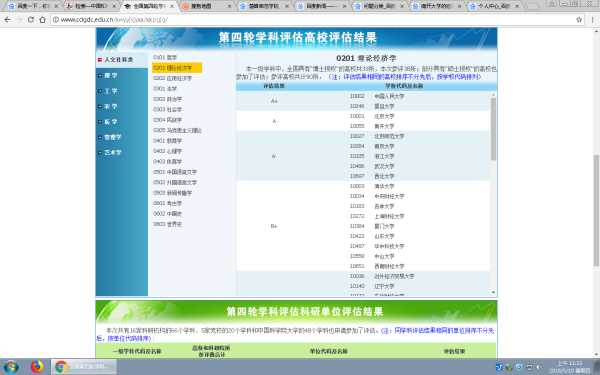
Task: Select the 10140 辽宁大学 row
Action: point(372,286)
